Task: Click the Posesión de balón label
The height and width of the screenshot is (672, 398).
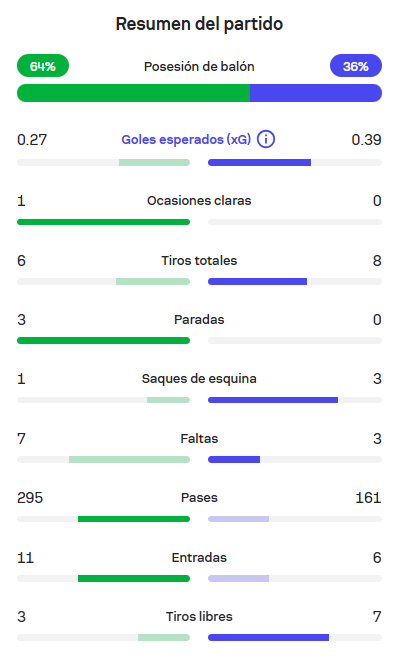Action: 199,66
